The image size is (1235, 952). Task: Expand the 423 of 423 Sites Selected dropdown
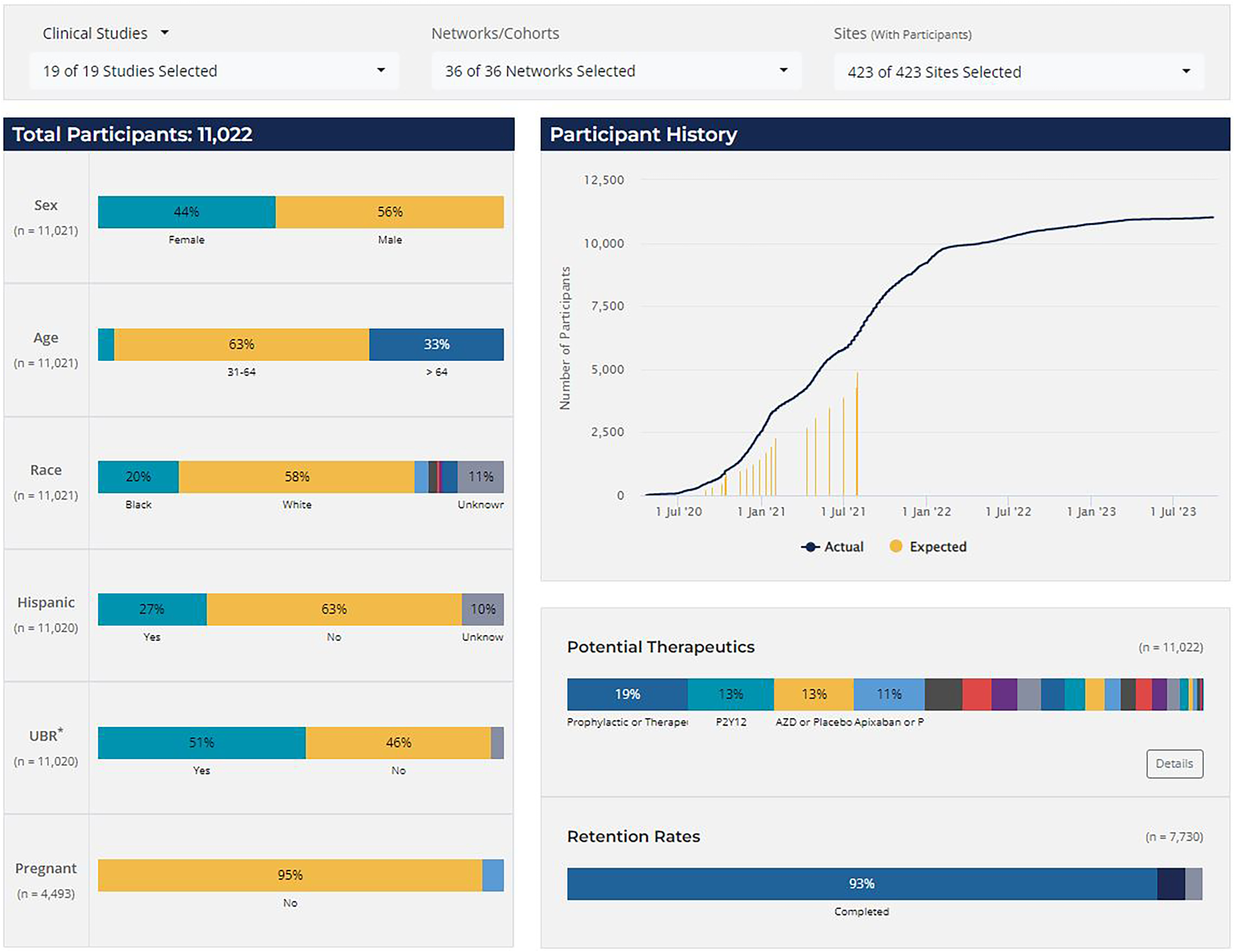1018,72
